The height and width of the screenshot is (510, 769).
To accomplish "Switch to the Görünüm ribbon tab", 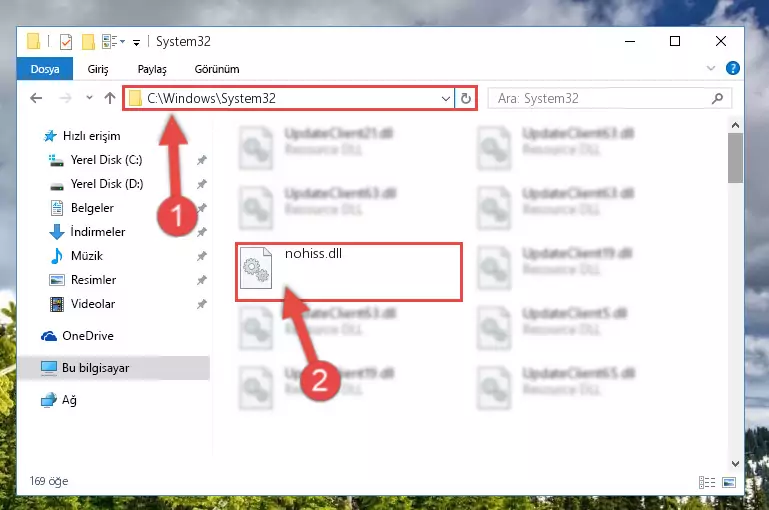I will (217, 69).
